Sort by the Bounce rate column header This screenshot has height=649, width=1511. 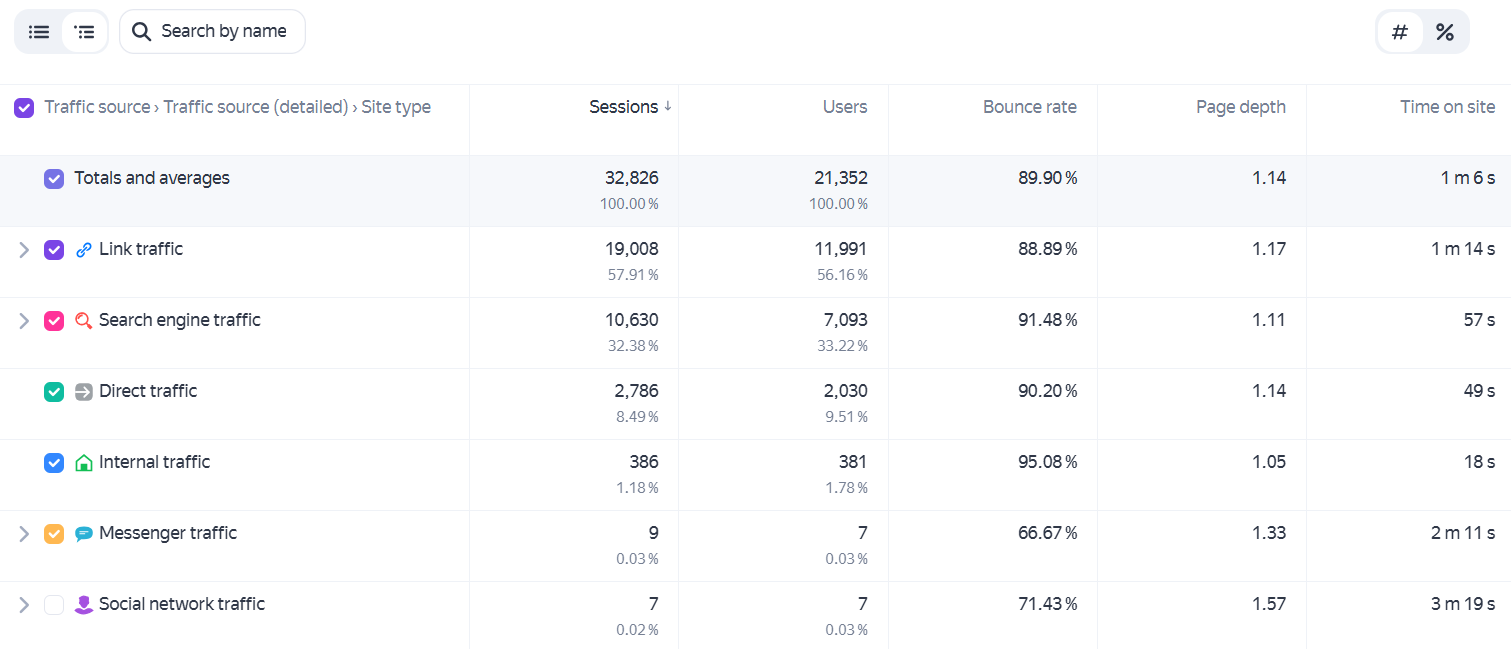(x=1030, y=107)
